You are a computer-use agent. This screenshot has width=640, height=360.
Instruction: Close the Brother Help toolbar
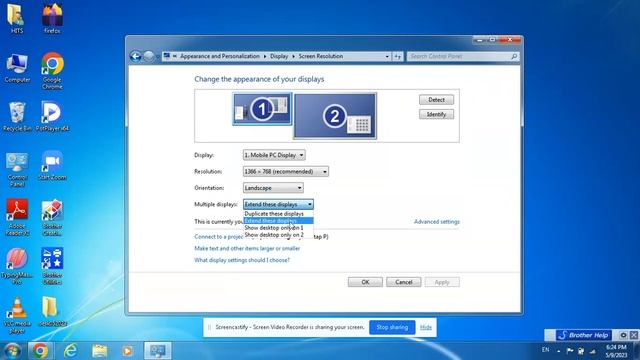(x=634, y=335)
